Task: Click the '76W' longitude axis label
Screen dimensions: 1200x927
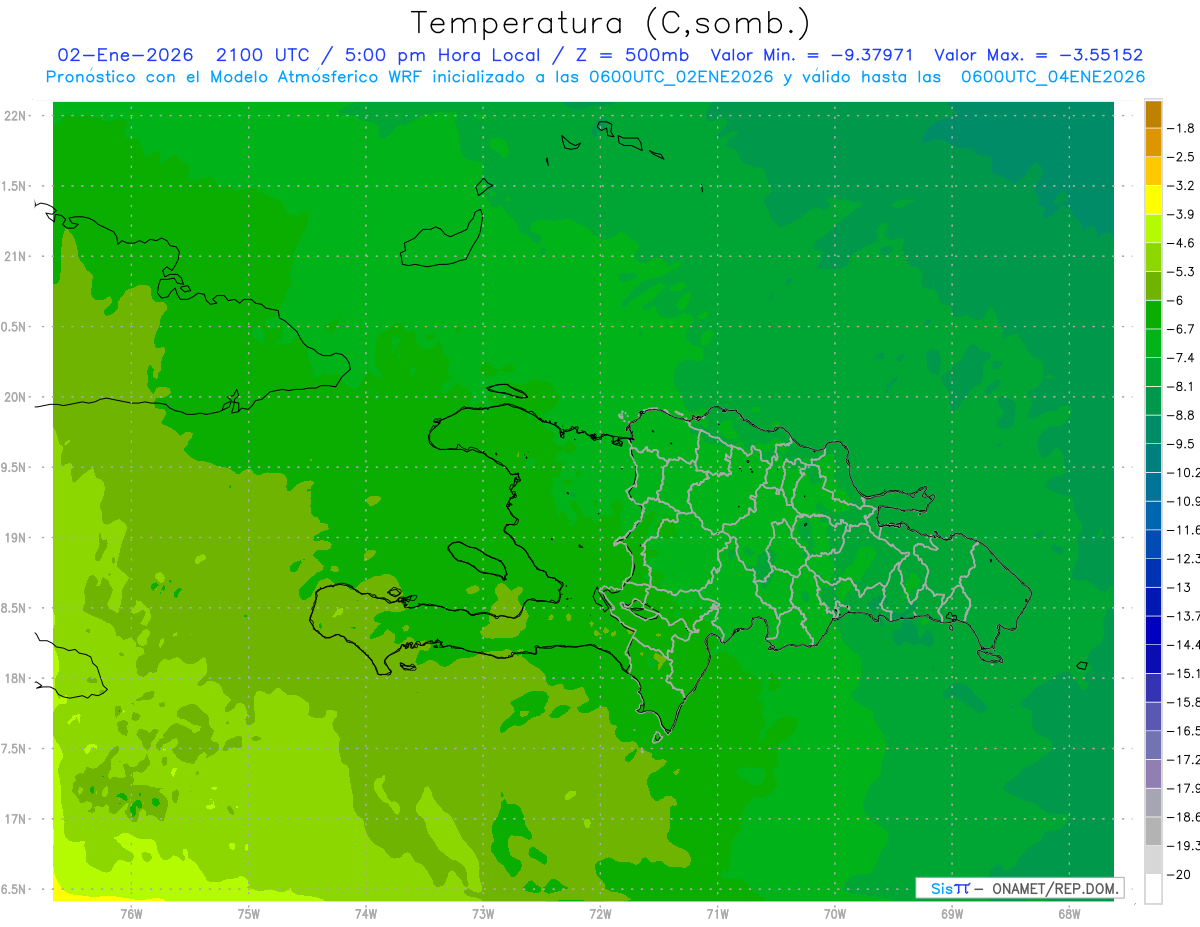Action: pyautogui.click(x=131, y=913)
